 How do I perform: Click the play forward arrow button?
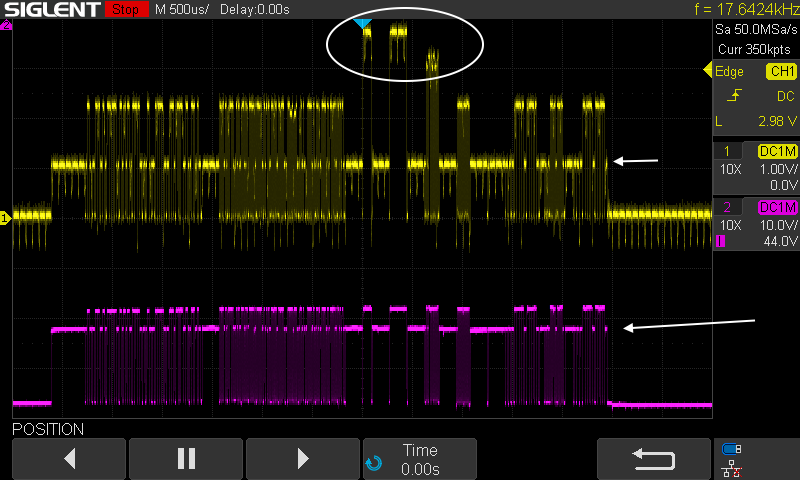point(303,458)
